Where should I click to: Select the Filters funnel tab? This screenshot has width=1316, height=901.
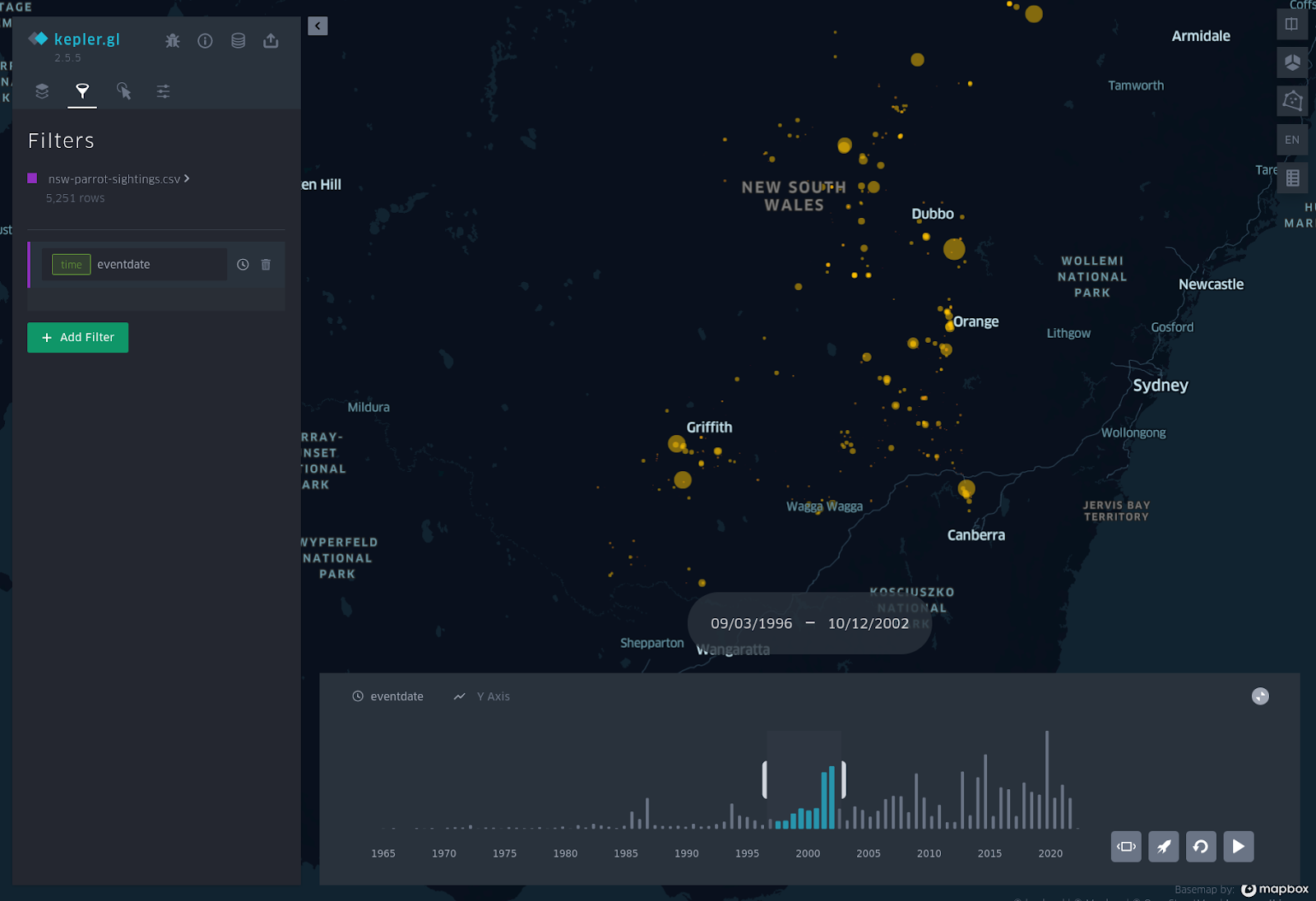pyautogui.click(x=82, y=91)
